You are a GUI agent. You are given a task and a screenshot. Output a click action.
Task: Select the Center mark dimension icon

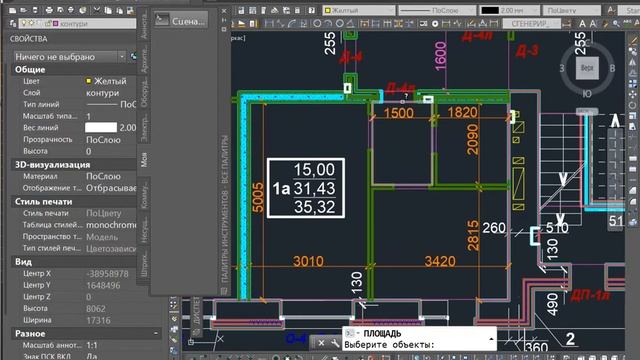point(435,24)
